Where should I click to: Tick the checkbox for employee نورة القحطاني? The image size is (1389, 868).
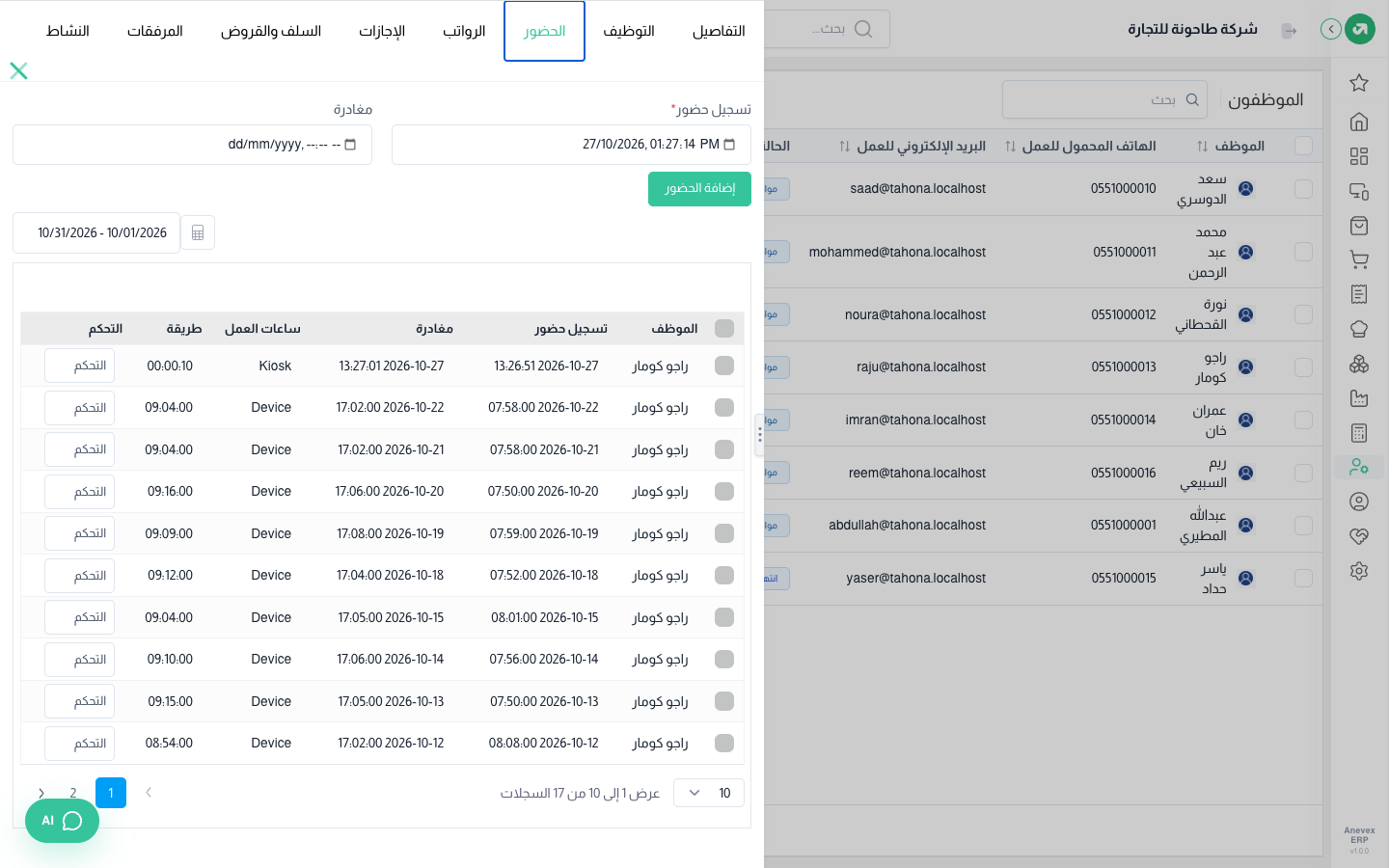pyautogui.click(x=1303, y=314)
